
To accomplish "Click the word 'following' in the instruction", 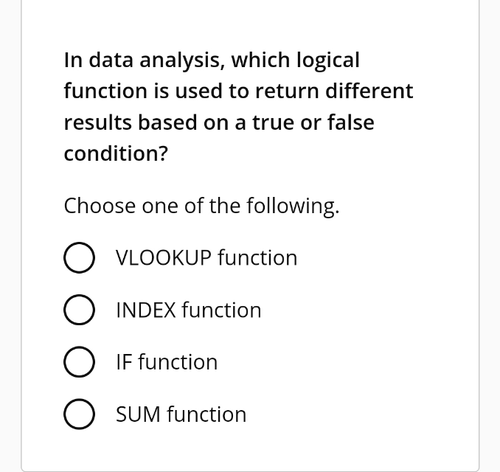I will pos(293,206).
